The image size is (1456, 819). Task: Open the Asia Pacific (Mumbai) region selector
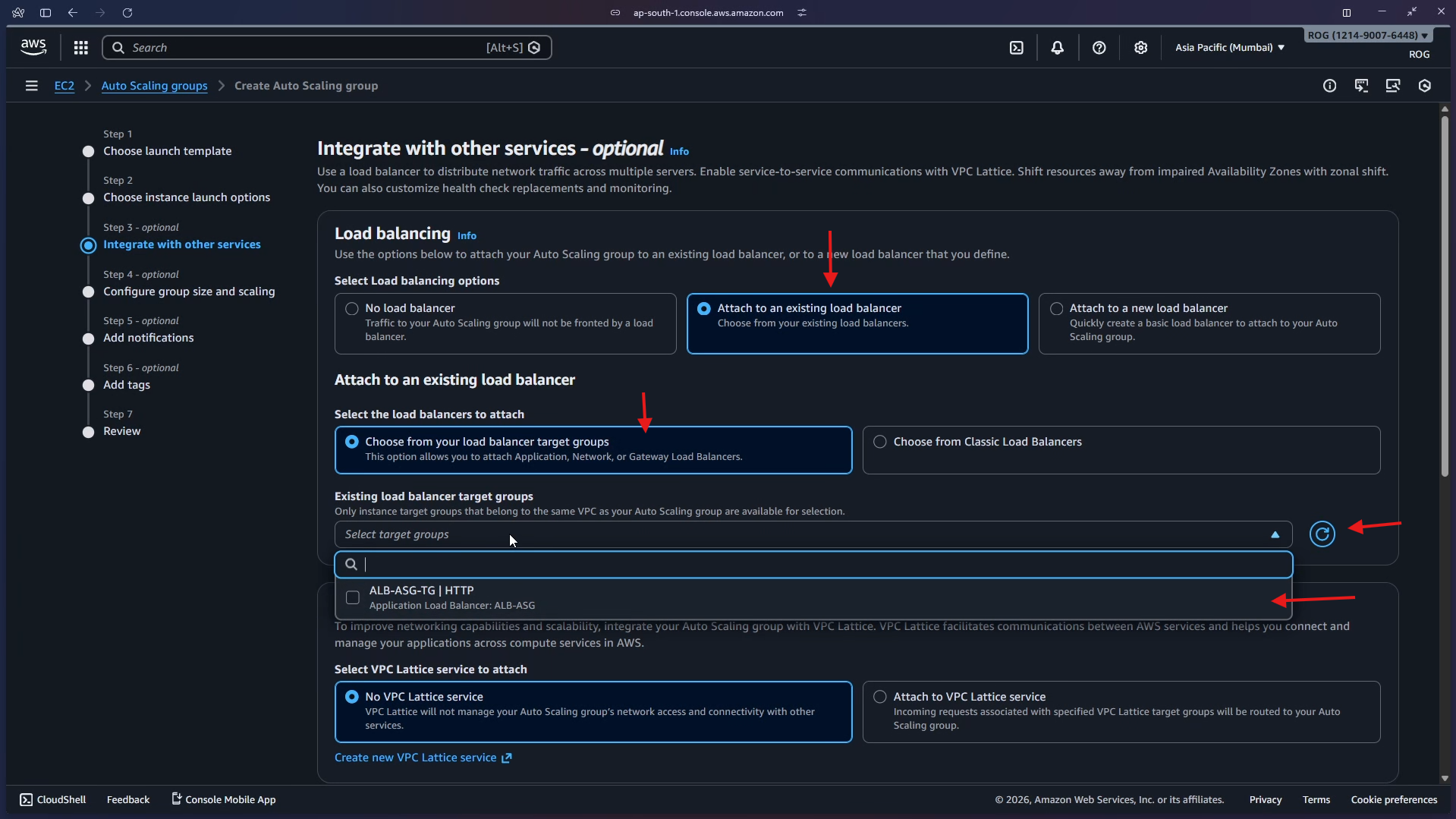[x=1228, y=47]
